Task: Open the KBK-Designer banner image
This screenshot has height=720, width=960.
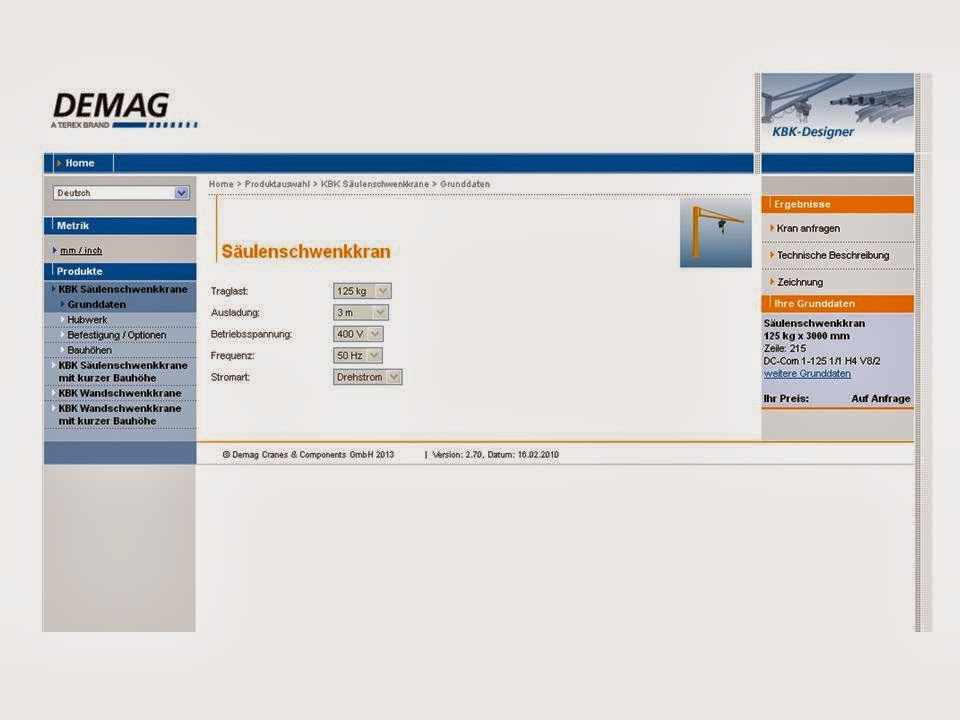Action: [x=837, y=111]
